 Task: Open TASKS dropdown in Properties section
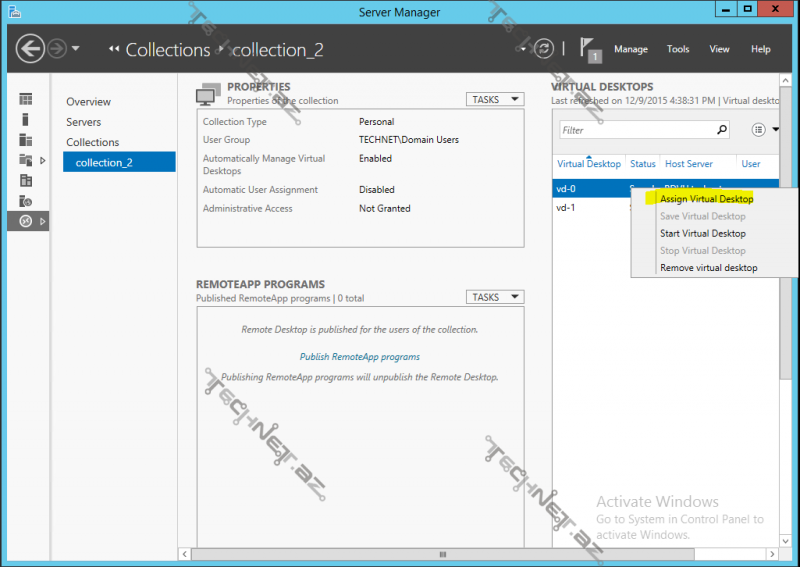click(494, 99)
